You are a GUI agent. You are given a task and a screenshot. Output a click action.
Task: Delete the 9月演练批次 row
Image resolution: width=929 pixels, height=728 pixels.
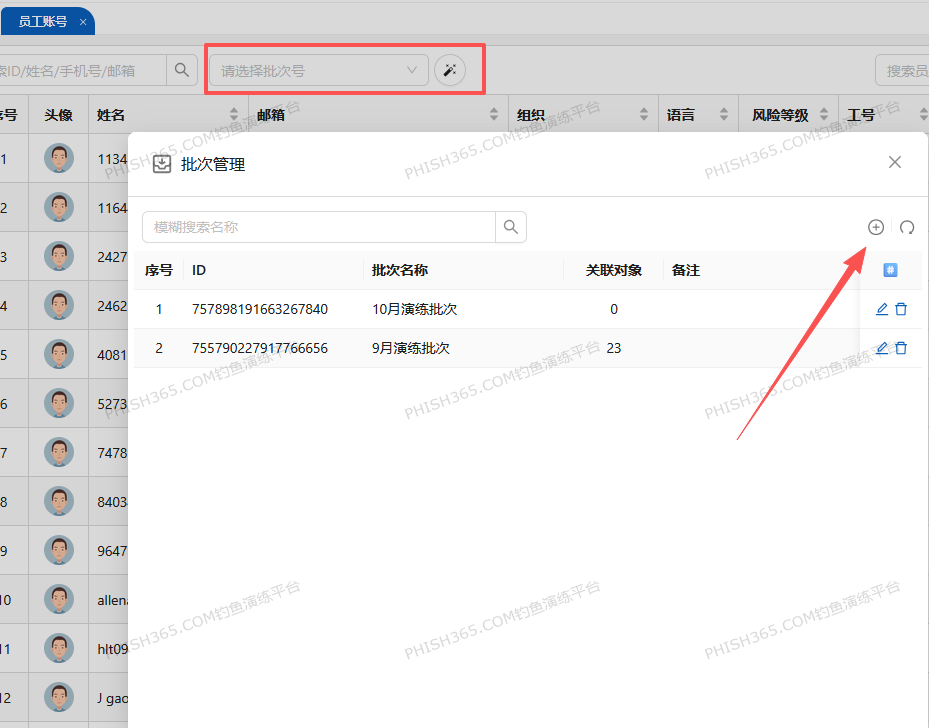point(901,348)
